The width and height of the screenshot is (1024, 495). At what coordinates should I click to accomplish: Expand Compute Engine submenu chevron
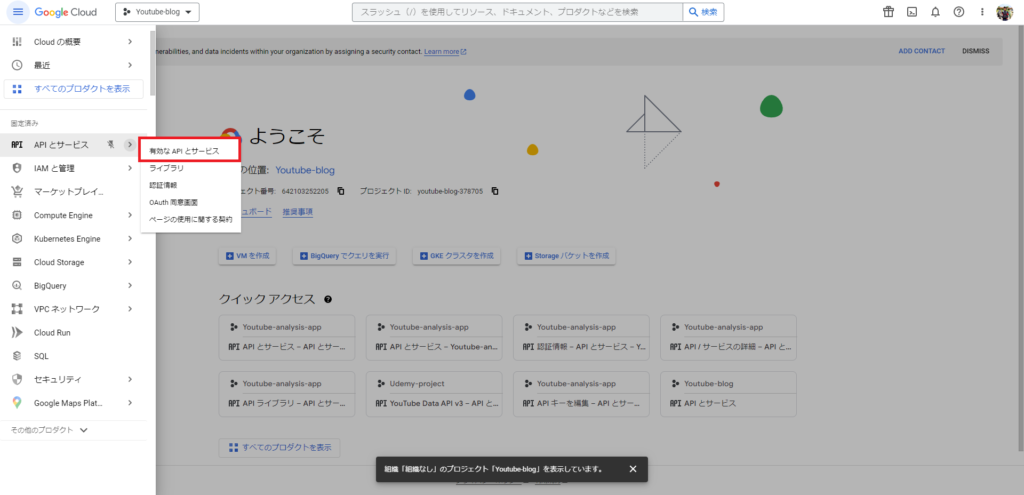130,215
